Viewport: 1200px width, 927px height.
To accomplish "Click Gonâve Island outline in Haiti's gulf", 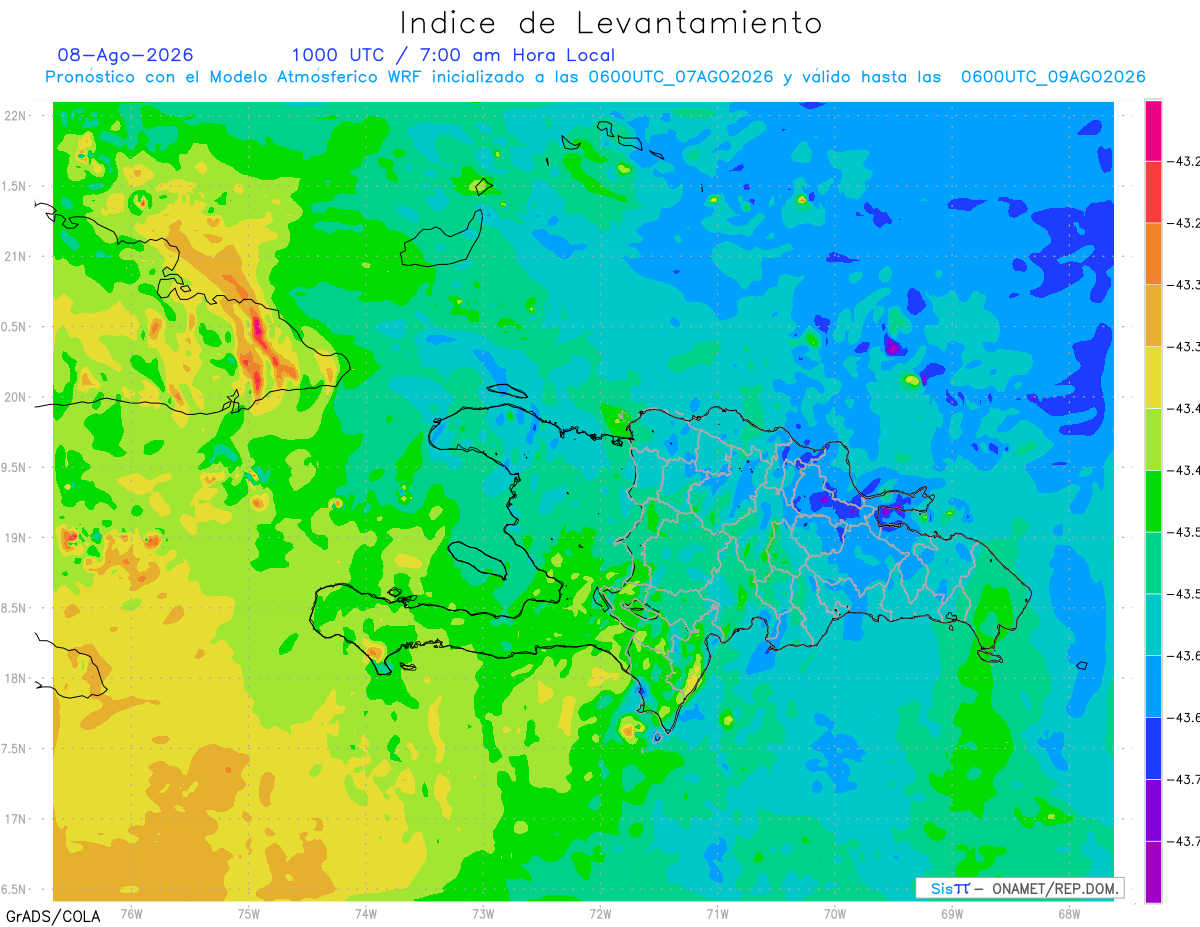I will pos(476,559).
